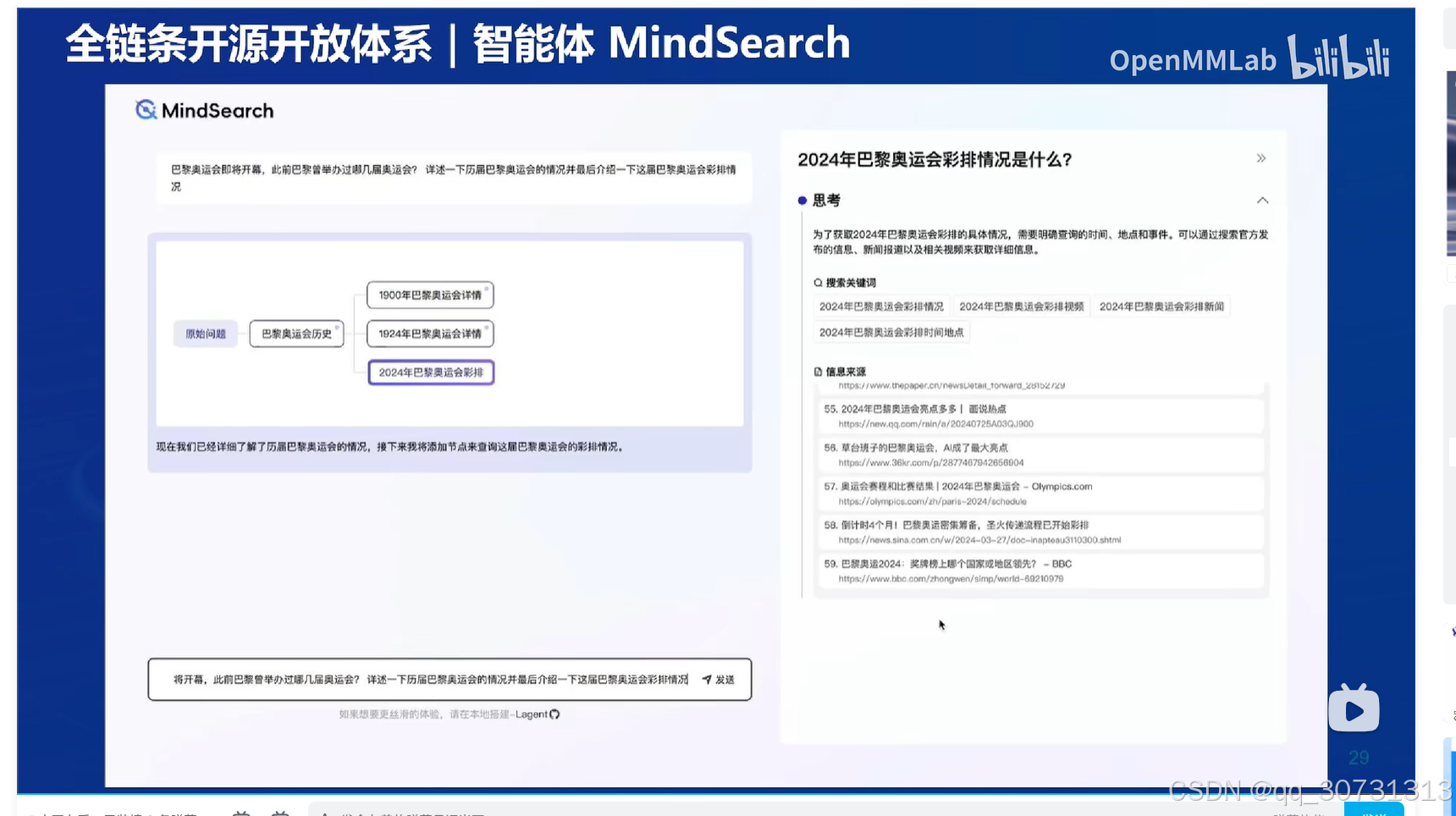
Task: Collapse the 思考 section chevron
Action: (x=1262, y=201)
